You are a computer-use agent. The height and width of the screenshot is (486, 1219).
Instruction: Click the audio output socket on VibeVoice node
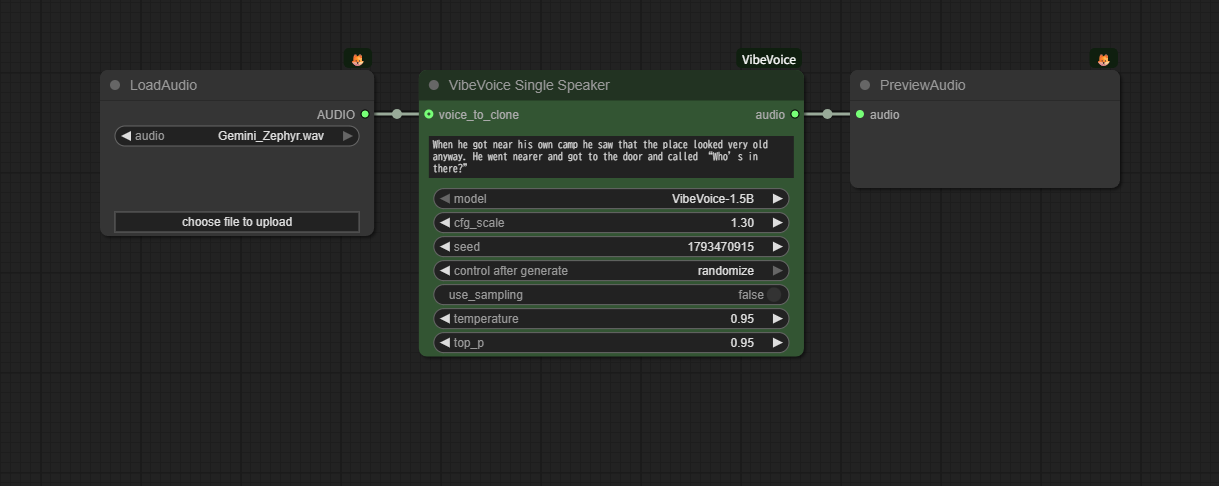click(795, 114)
